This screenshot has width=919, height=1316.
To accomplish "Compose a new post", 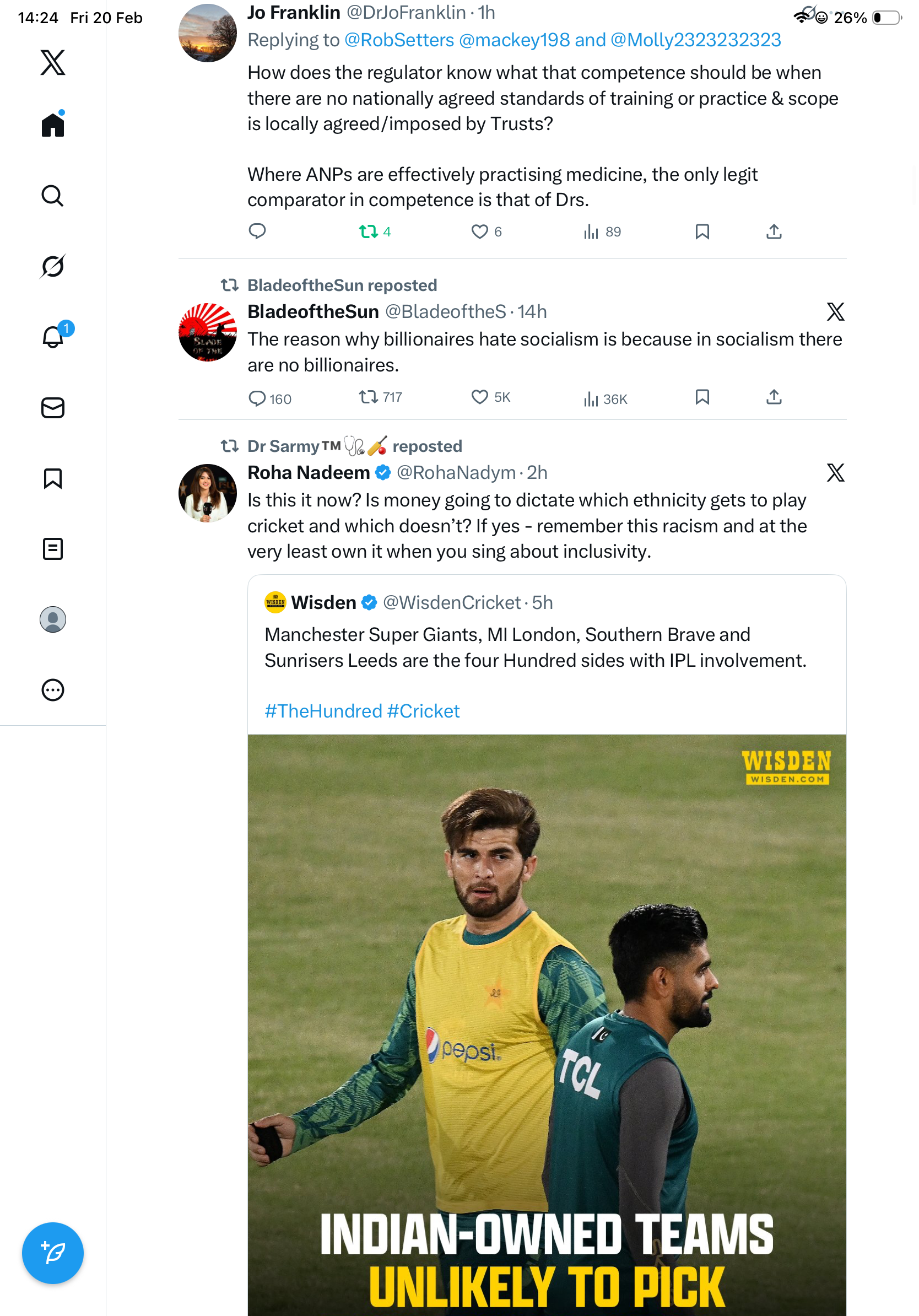I will coord(53,1253).
